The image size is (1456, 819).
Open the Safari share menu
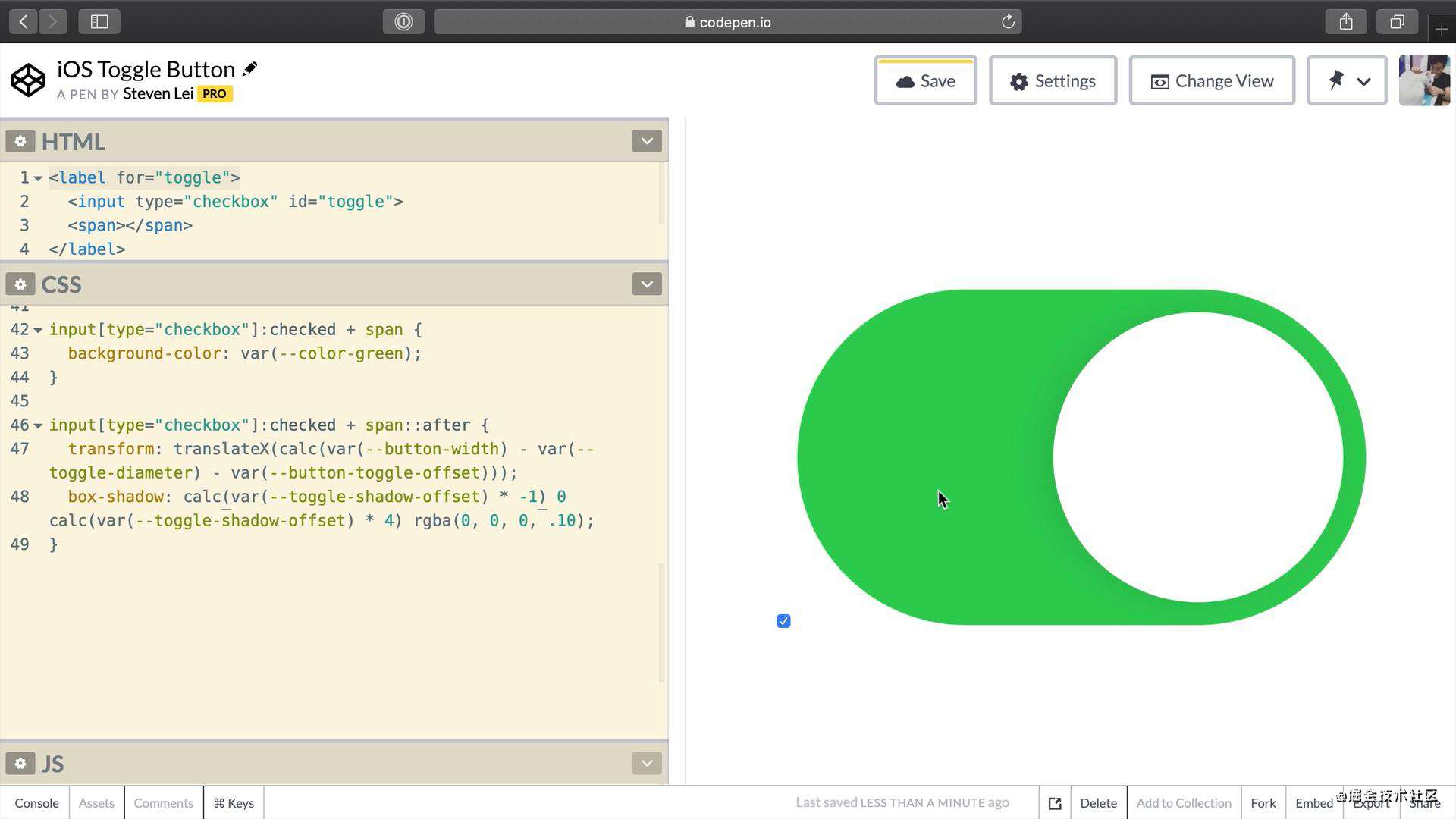(1346, 22)
